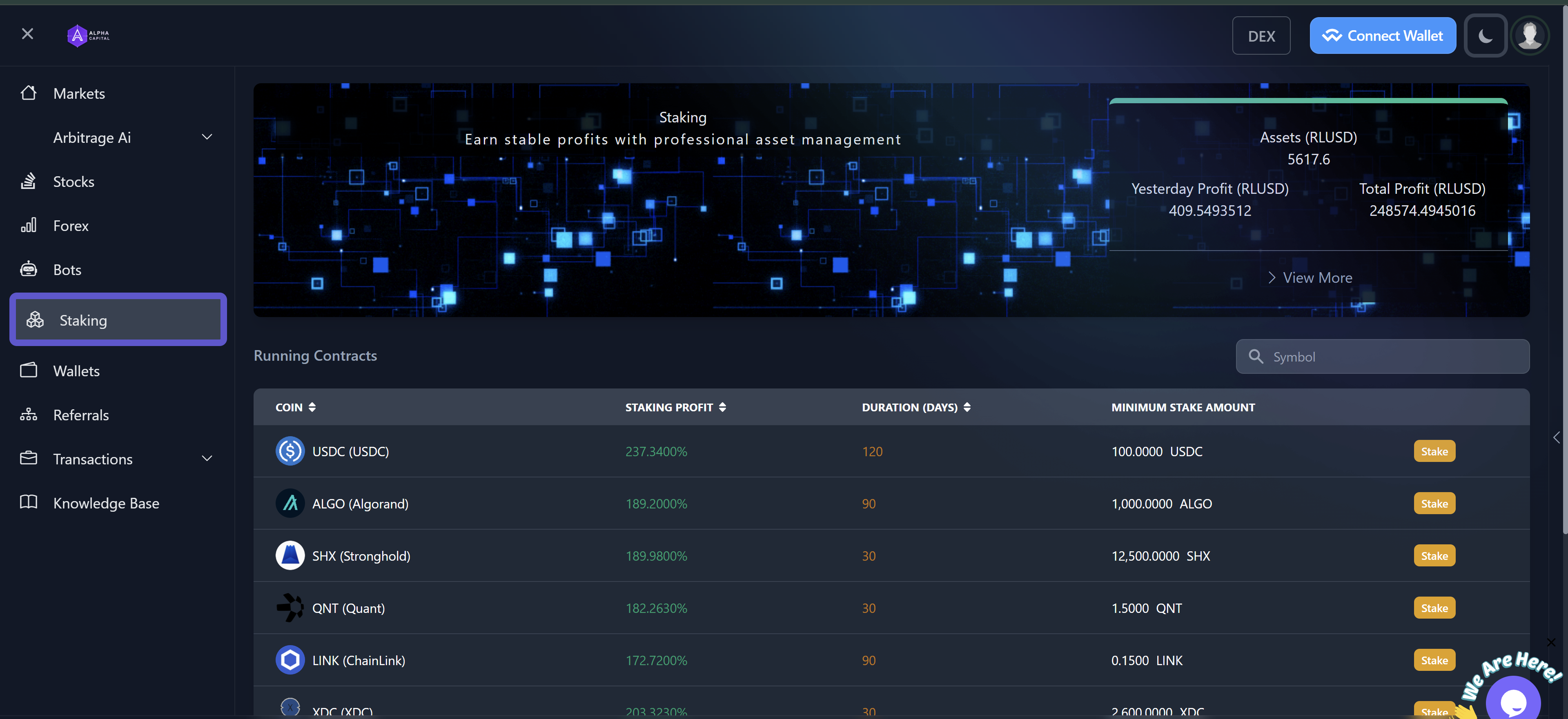Expand the Arbitrage Ai menu
1568x719 pixels.
[x=207, y=137]
